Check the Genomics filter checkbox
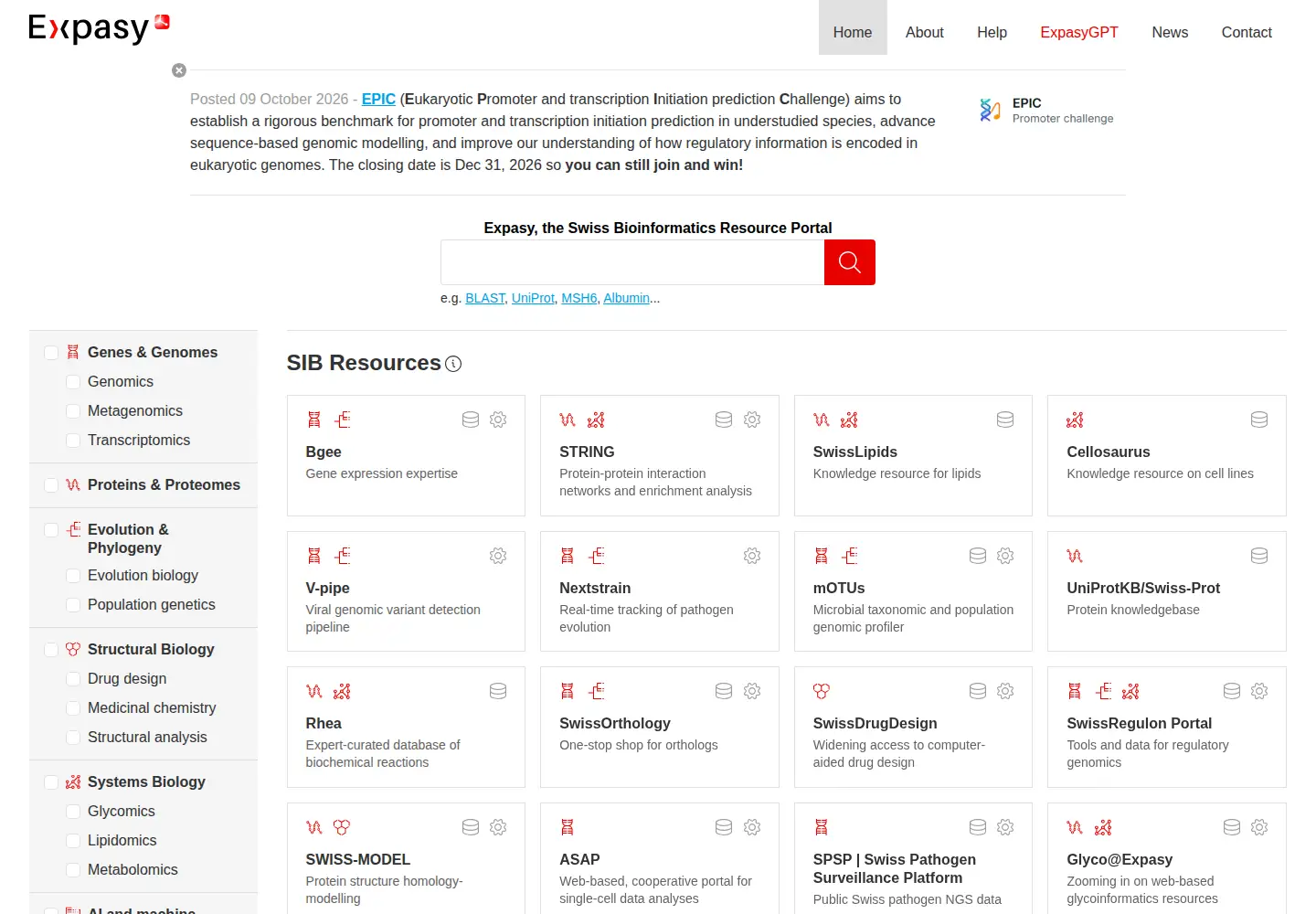 (x=73, y=382)
